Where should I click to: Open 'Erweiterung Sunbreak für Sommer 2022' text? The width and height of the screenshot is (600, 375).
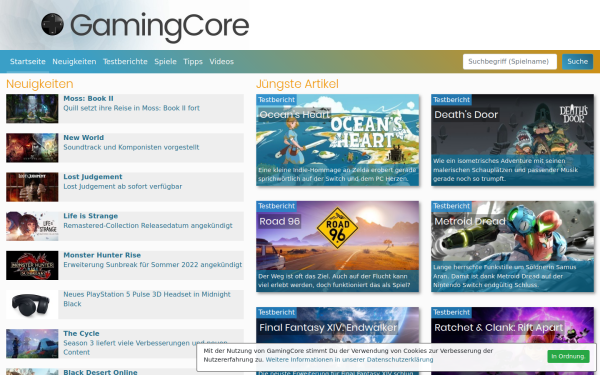tap(153, 265)
